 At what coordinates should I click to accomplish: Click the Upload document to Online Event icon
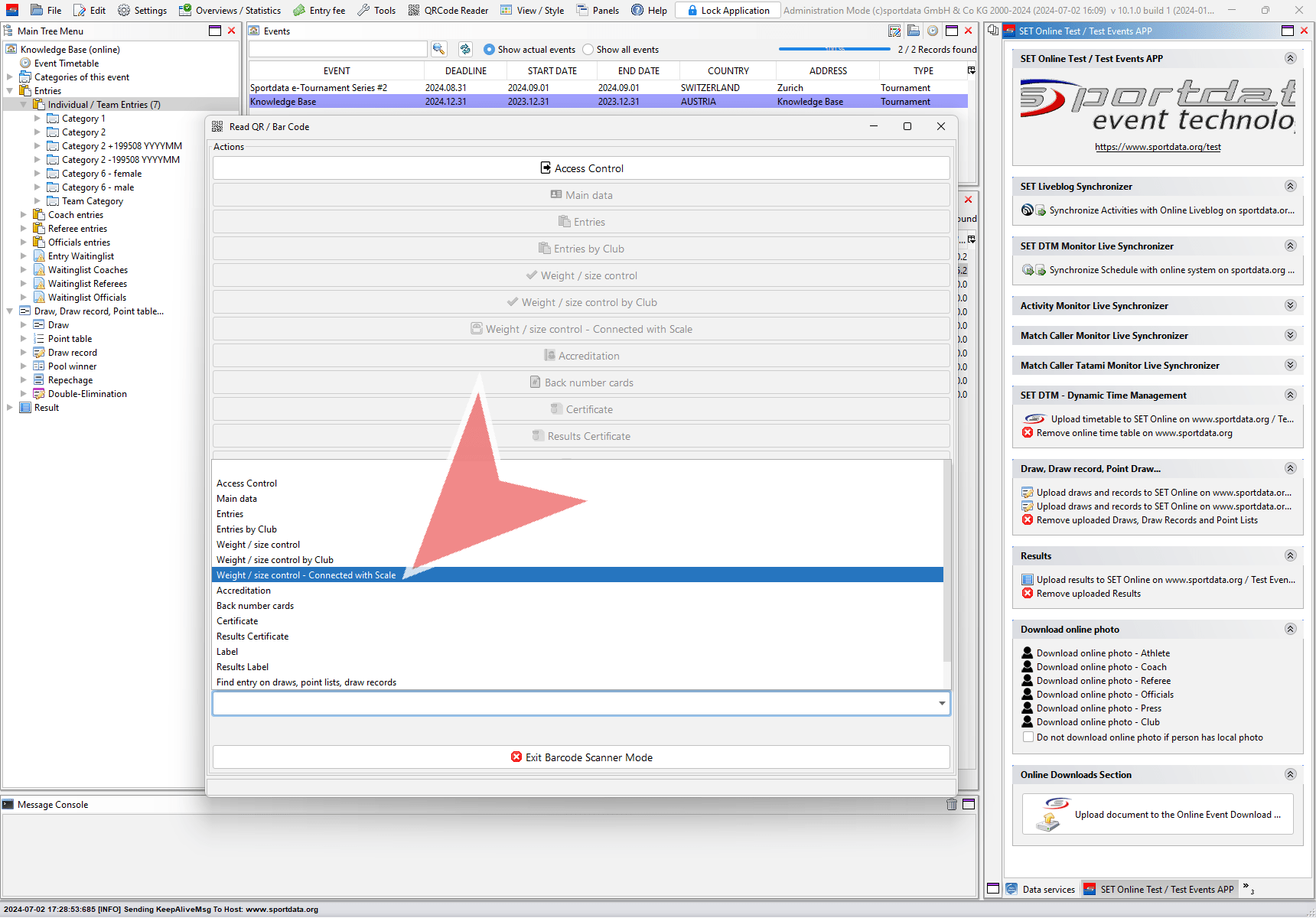pos(1049,814)
